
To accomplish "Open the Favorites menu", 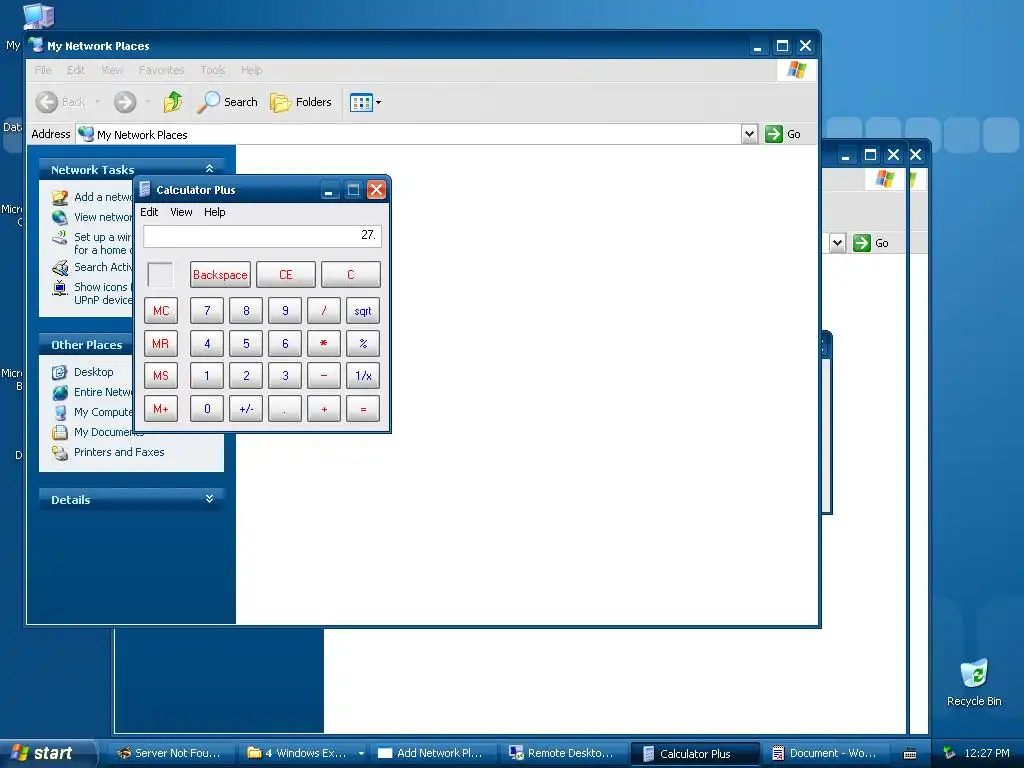I will 161,70.
